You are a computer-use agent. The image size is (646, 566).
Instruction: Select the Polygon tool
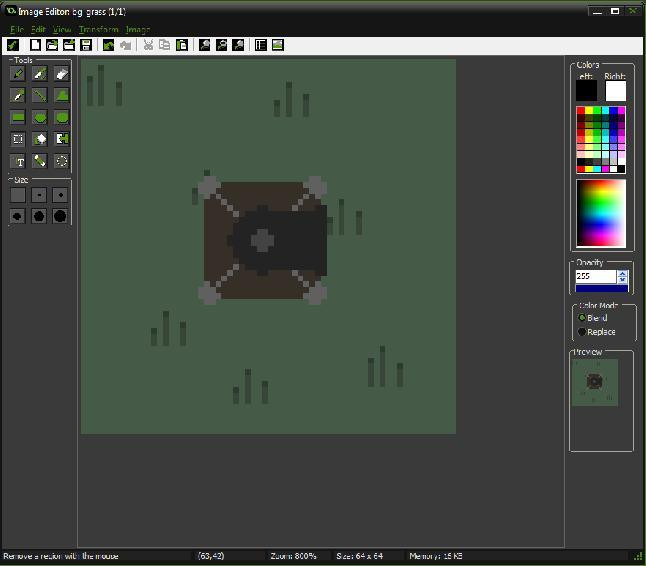pyautogui.click(x=61, y=96)
